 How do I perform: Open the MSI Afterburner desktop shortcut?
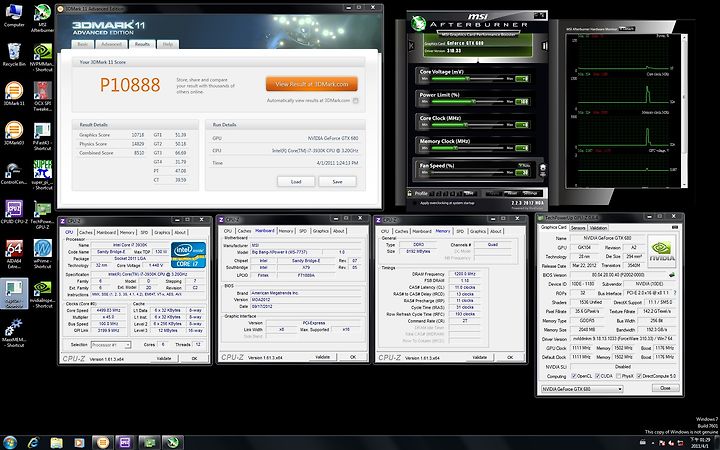(x=42, y=17)
